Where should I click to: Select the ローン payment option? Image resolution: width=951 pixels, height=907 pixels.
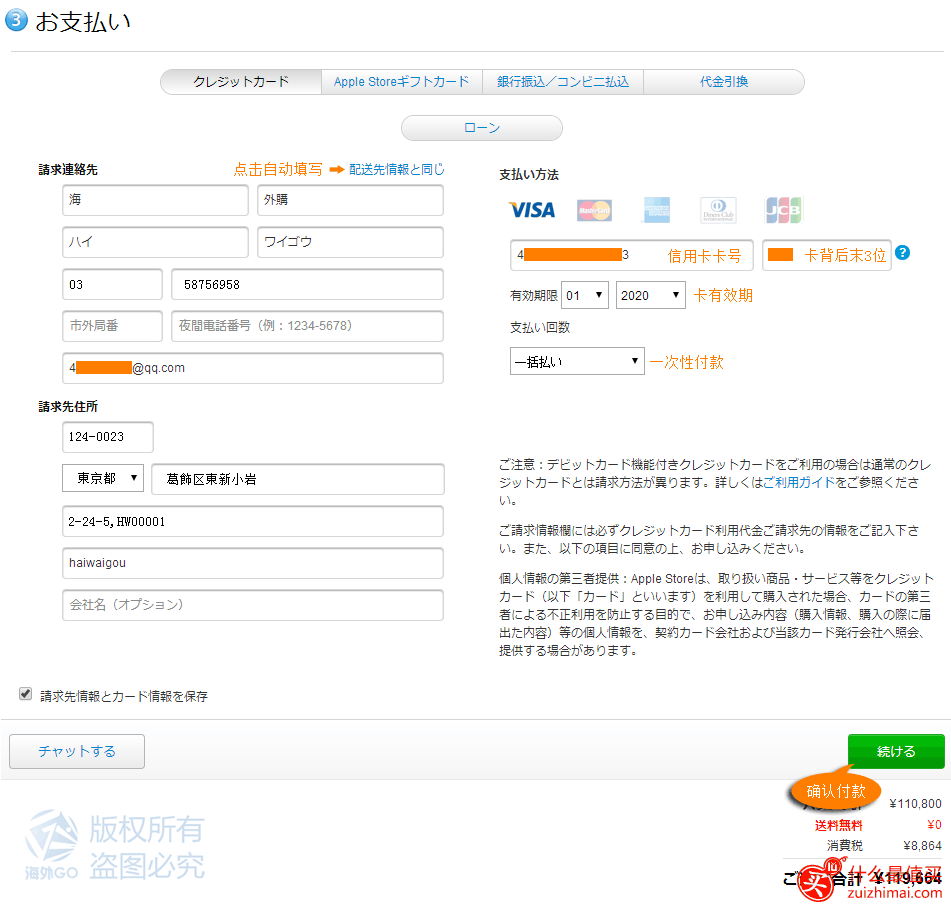tap(482, 128)
